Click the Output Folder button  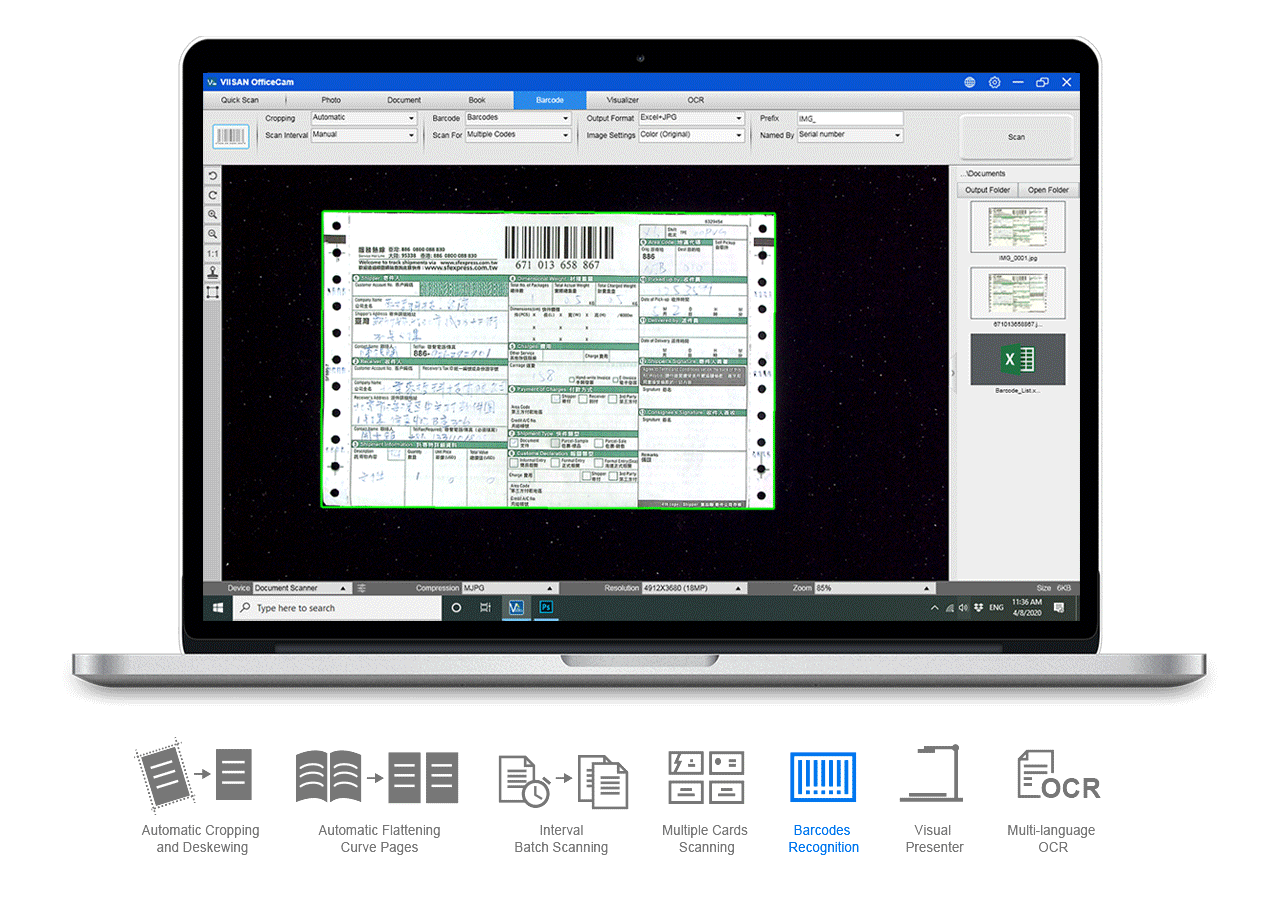pos(987,190)
